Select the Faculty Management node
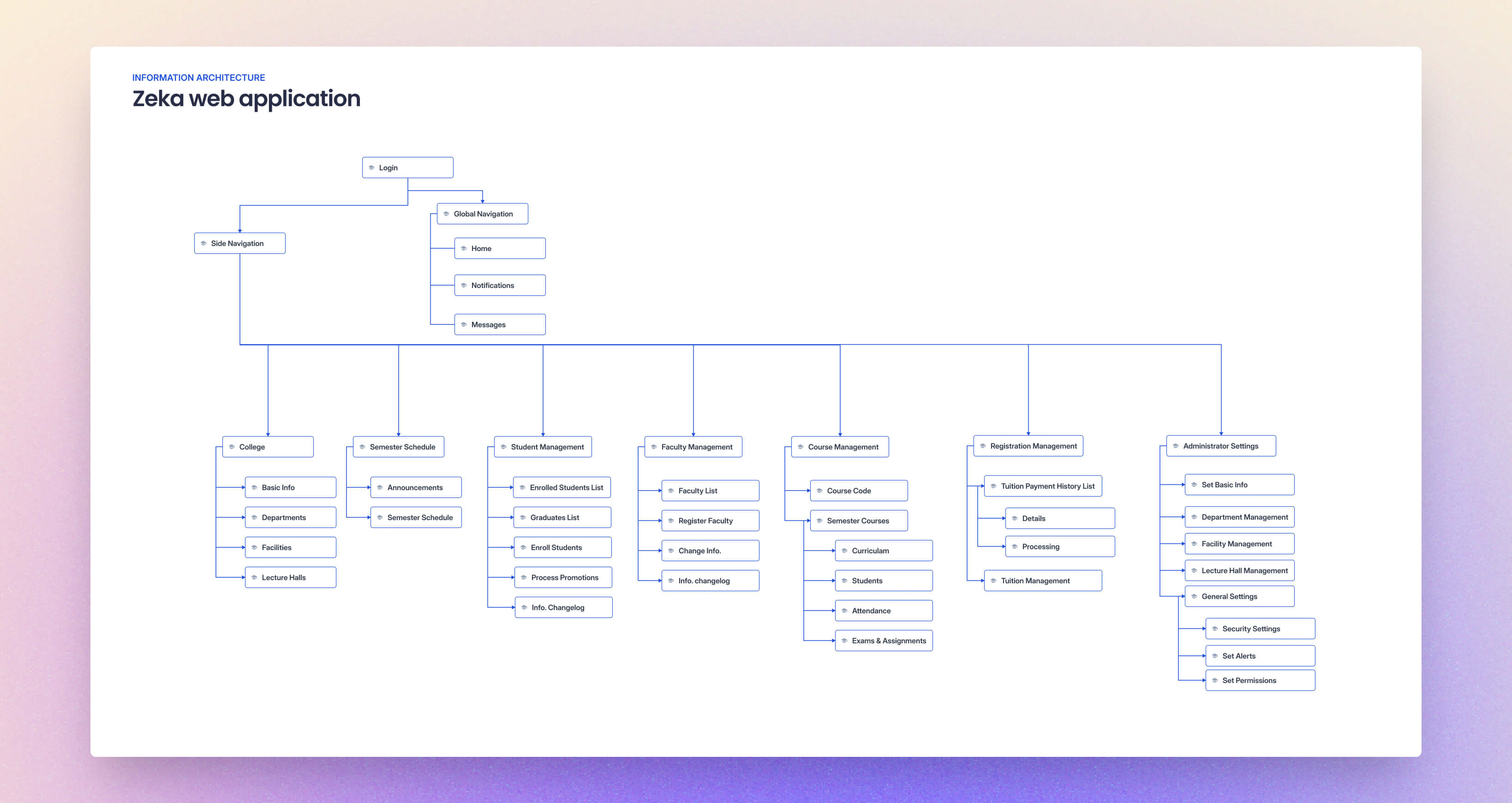The width and height of the screenshot is (1512, 803). (x=693, y=447)
